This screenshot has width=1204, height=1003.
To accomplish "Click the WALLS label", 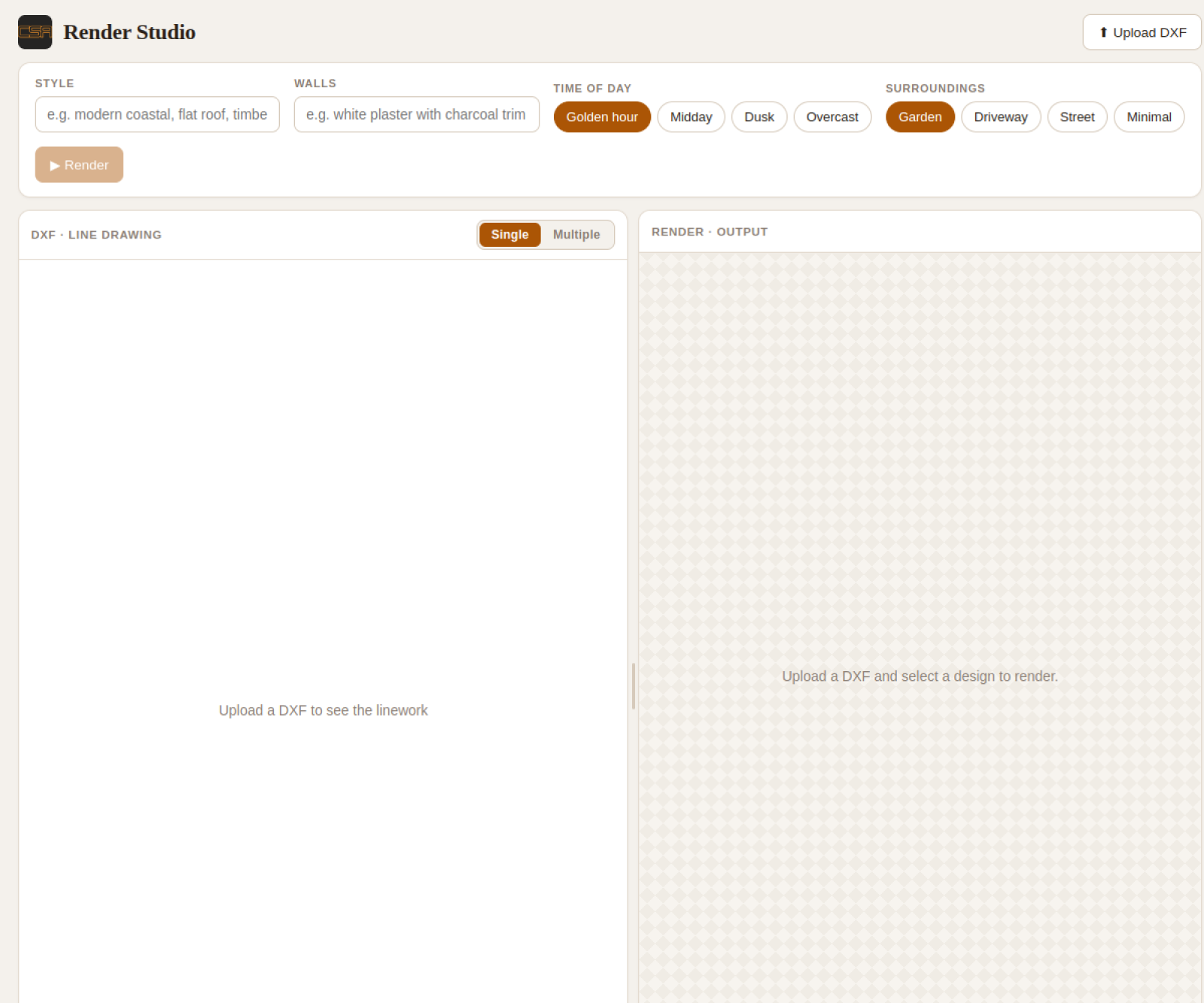I will tap(315, 84).
